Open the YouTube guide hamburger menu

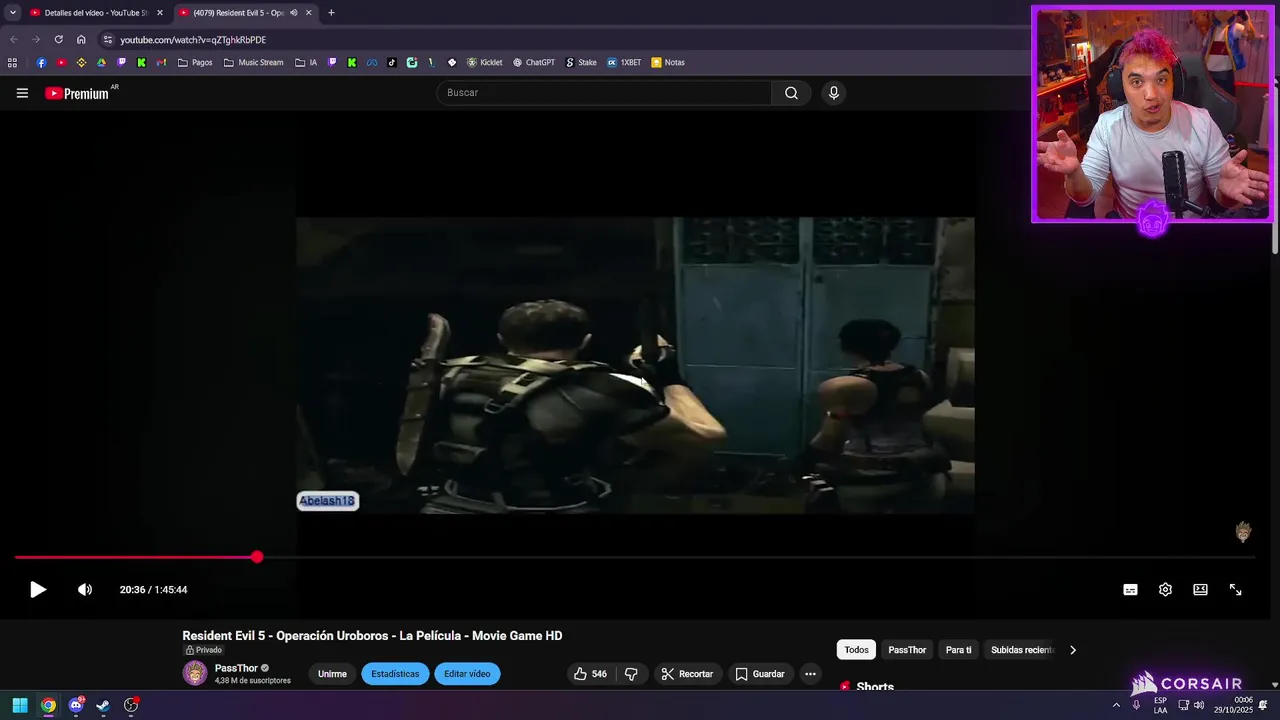pyautogui.click(x=22, y=93)
